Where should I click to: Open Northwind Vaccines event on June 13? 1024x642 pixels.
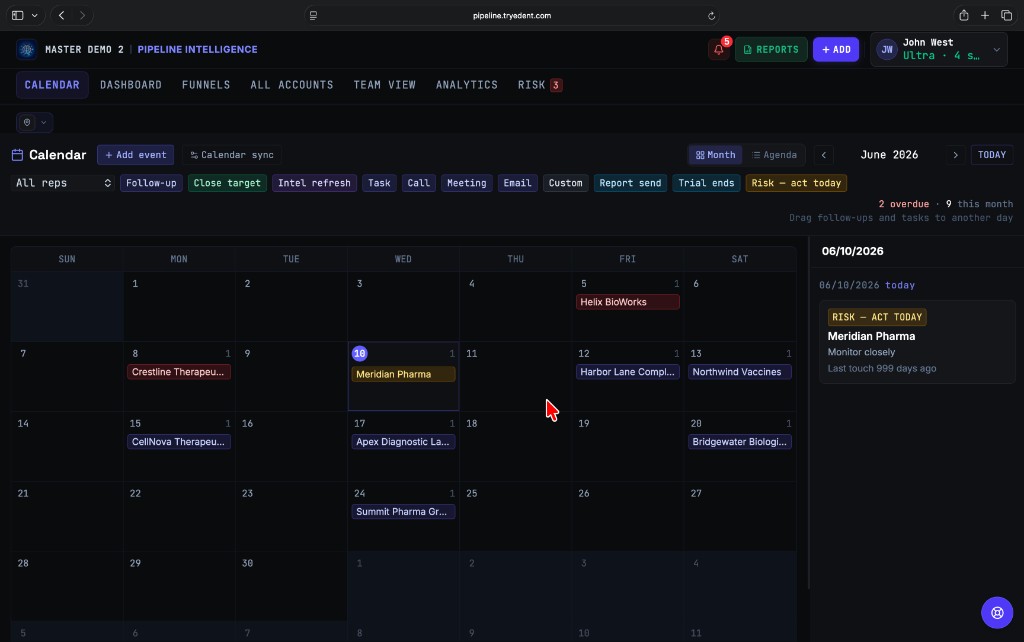coord(740,372)
